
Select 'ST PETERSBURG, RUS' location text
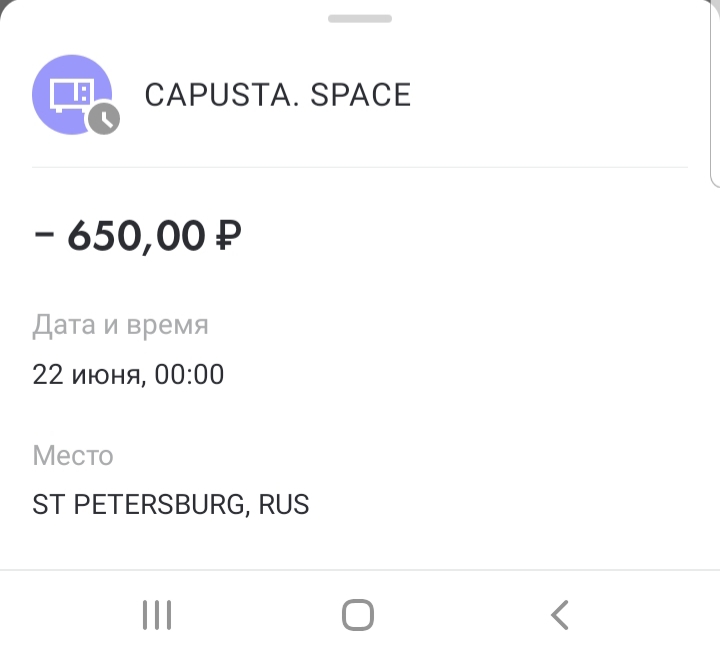click(x=170, y=504)
